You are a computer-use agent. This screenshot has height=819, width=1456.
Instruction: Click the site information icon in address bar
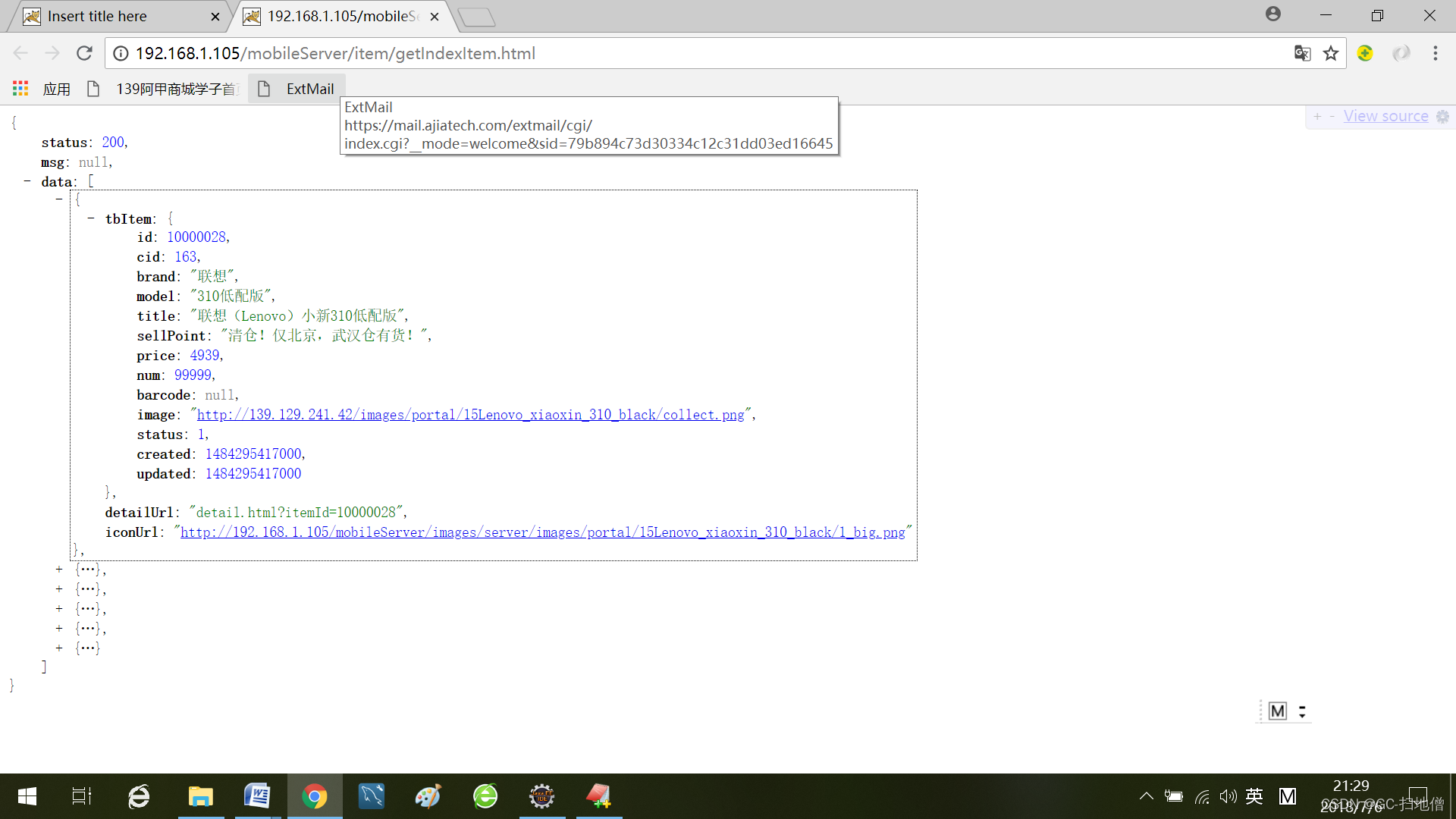[x=121, y=53]
